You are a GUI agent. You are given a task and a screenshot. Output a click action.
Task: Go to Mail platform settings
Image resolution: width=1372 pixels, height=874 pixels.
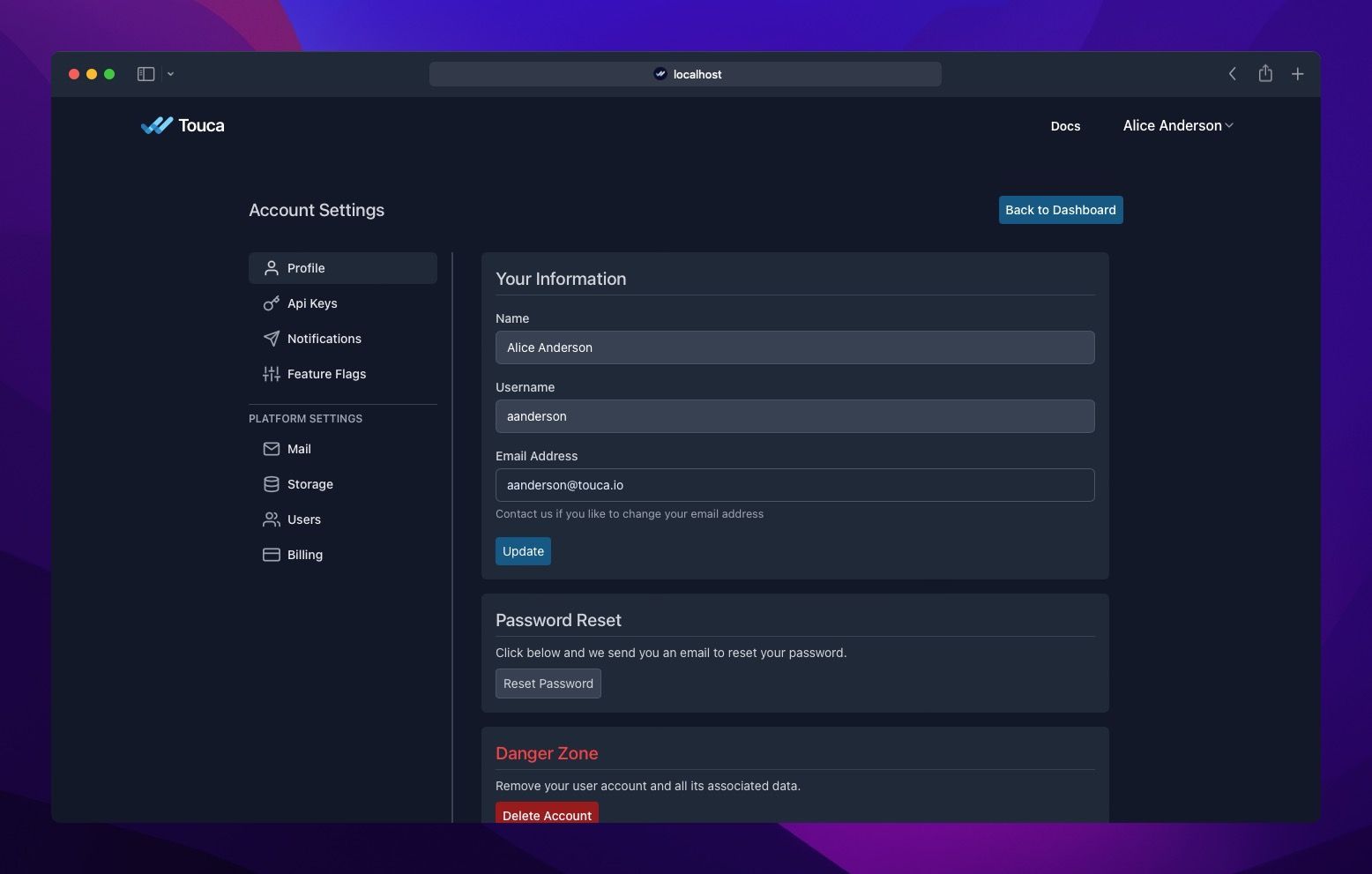click(x=343, y=449)
